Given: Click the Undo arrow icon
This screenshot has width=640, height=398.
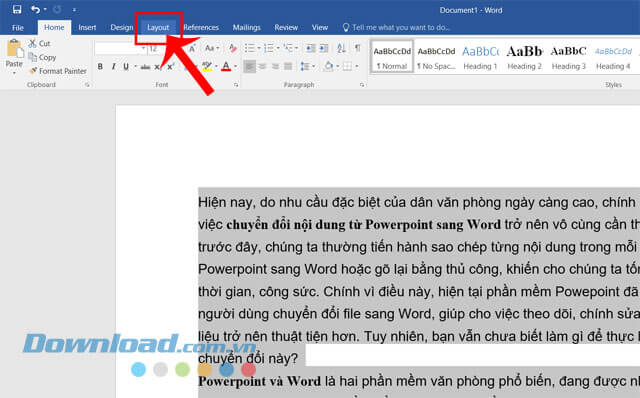Looking at the screenshot, I should 36,9.
